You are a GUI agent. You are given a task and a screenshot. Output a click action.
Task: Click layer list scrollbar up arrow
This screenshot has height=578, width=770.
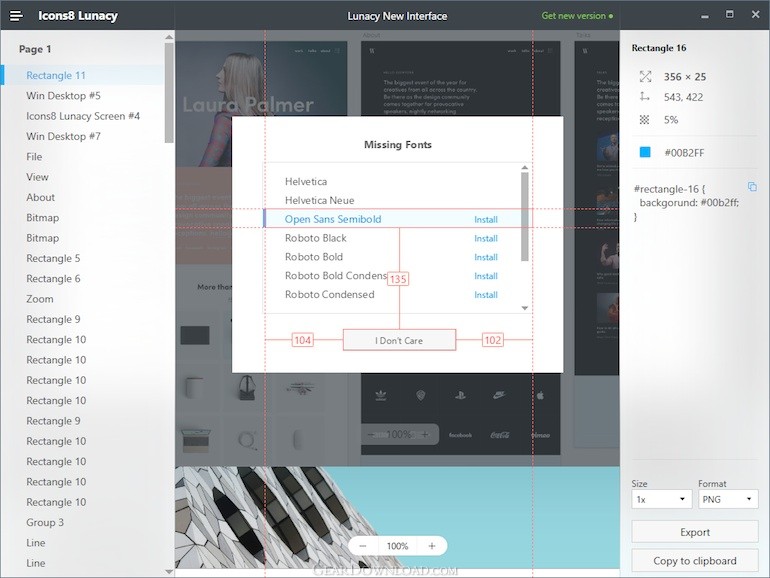(169, 37)
